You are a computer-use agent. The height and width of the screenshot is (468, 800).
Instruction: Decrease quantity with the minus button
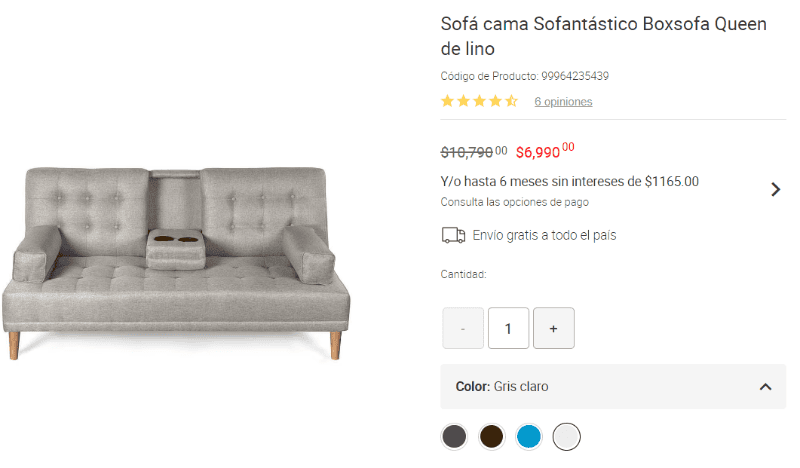(463, 328)
